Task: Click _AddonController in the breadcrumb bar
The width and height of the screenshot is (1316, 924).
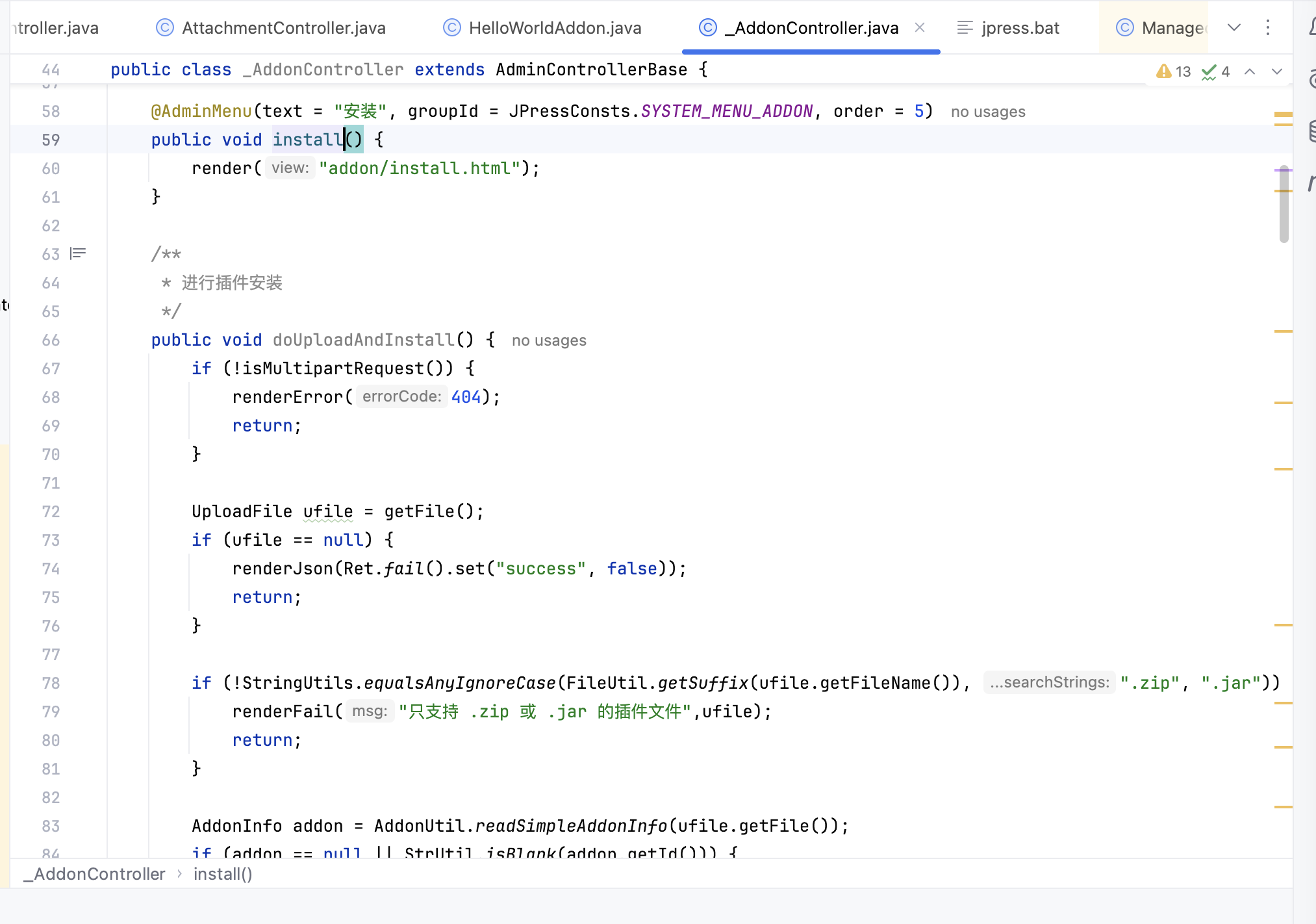Action: 94,874
